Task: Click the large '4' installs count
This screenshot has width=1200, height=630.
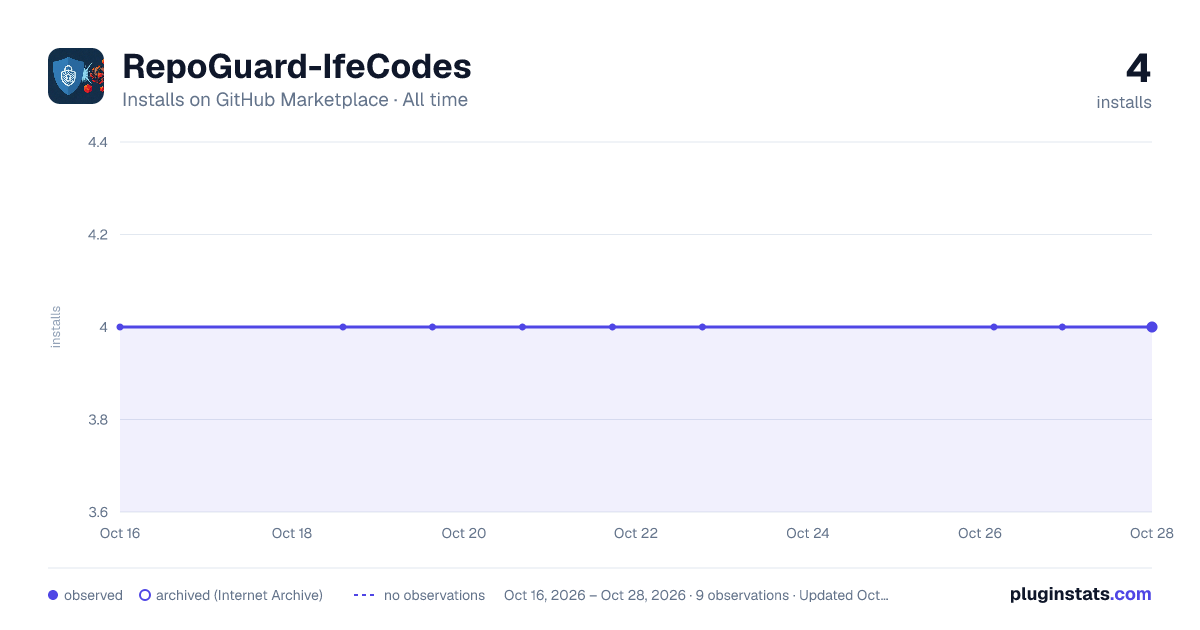Action: coord(1138,69)
